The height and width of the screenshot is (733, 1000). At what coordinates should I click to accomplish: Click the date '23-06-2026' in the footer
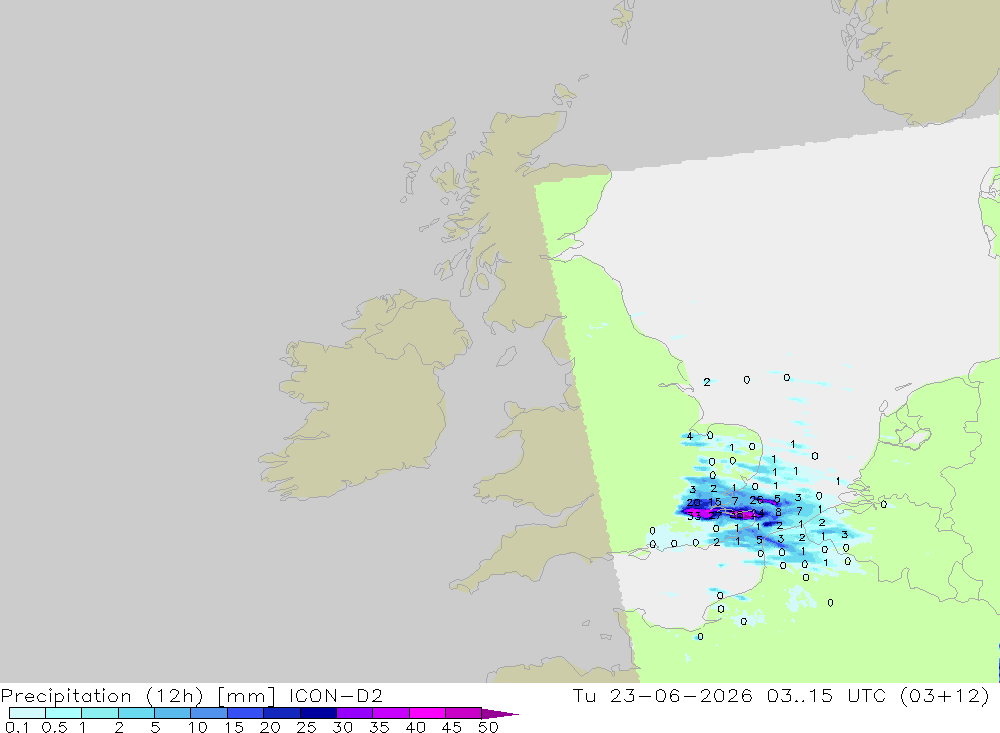681,695
